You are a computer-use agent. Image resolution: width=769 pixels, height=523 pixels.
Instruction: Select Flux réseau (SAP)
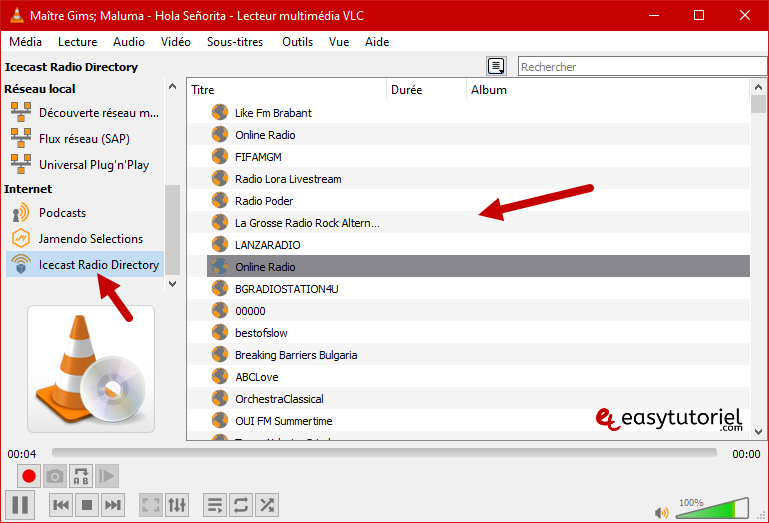[x=85, y=138]
